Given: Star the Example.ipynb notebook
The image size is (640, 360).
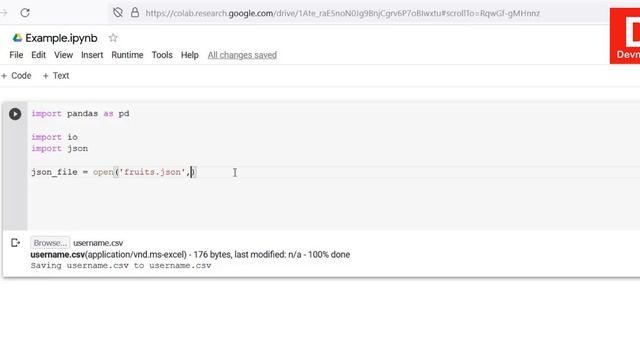Looking at the screenshot, I should click(x=113, y=38).
